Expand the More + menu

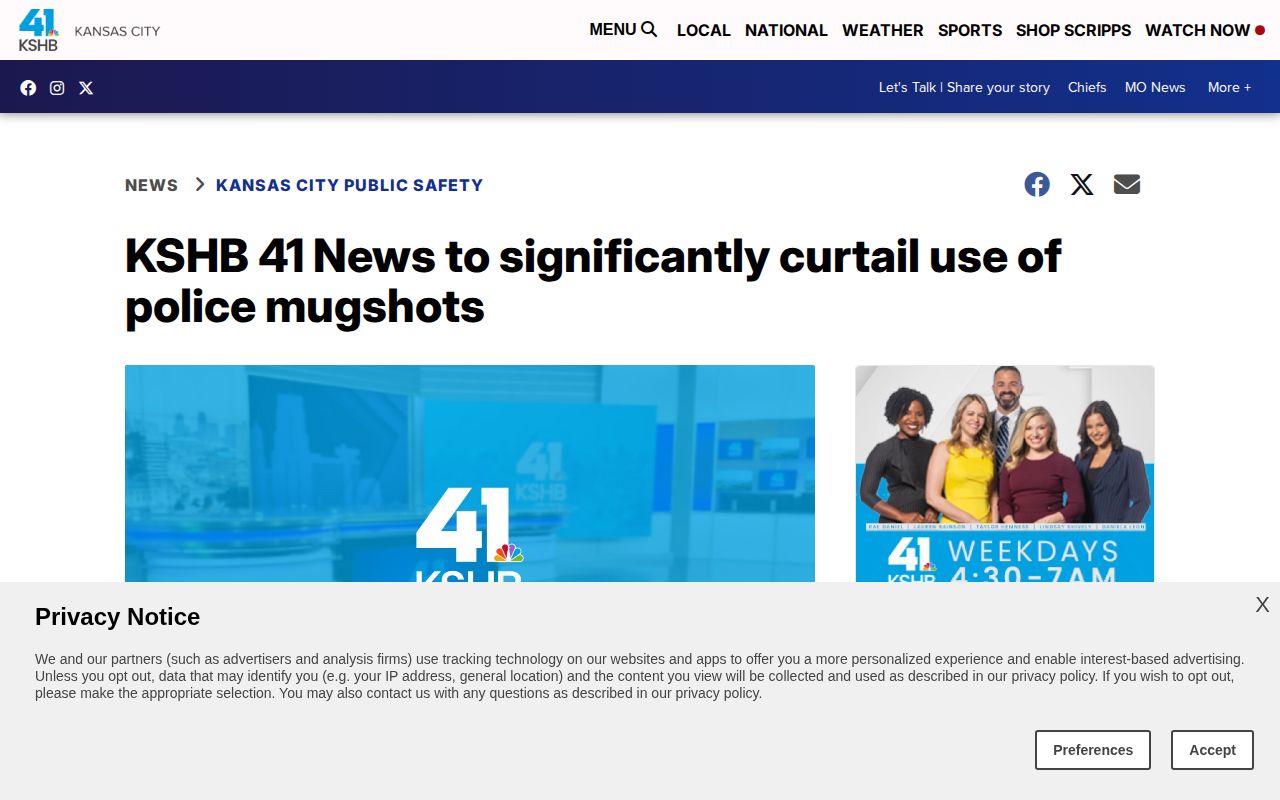[x=1229, y=87]
